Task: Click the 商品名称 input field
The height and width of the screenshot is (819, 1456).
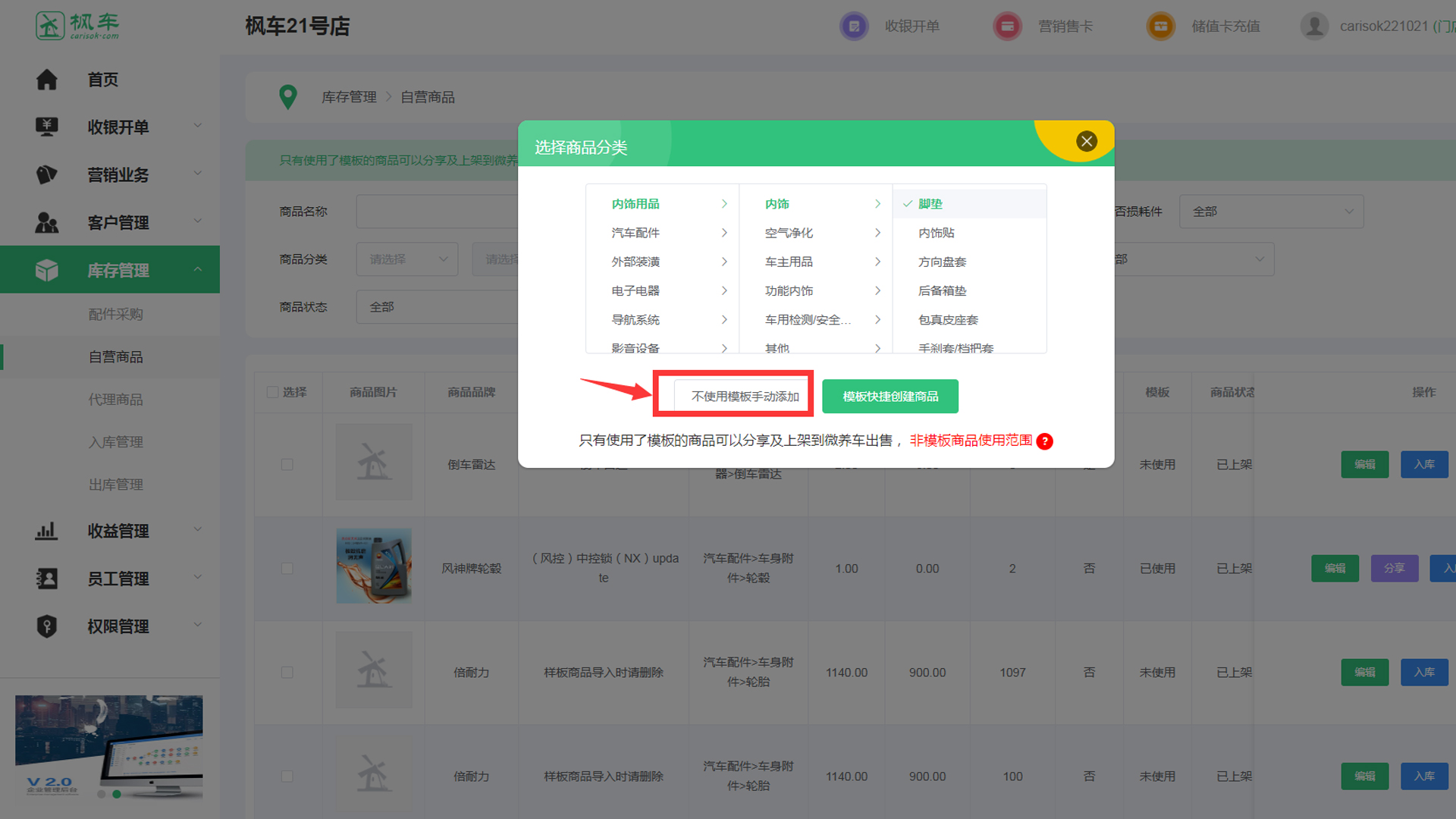Action: click(x=436, y=212)
